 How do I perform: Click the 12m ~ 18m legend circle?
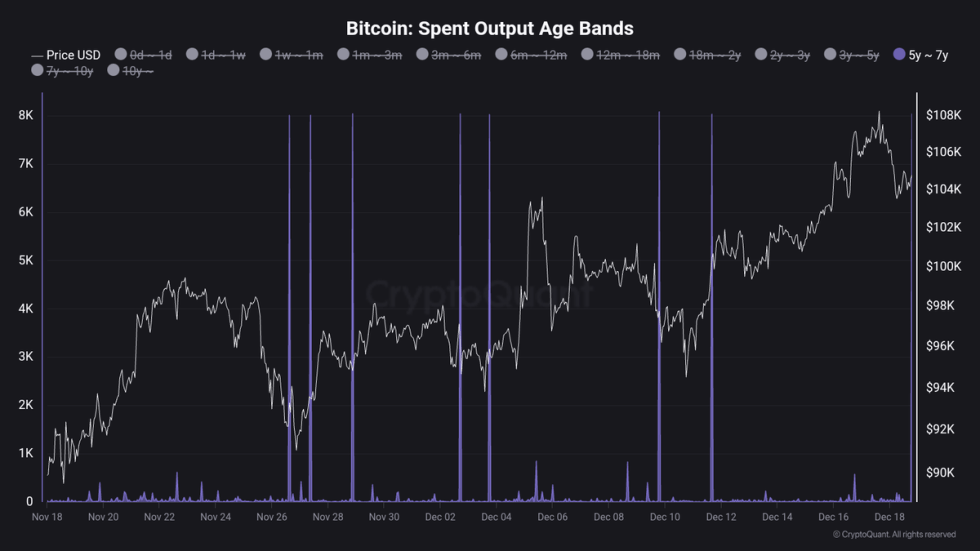587,55
